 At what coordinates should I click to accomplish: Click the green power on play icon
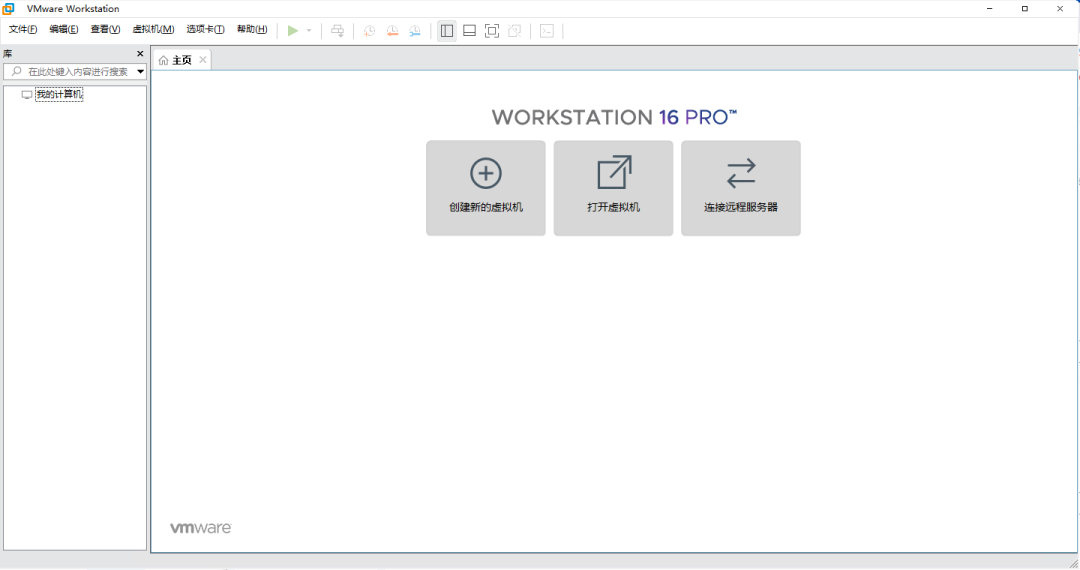293,30
